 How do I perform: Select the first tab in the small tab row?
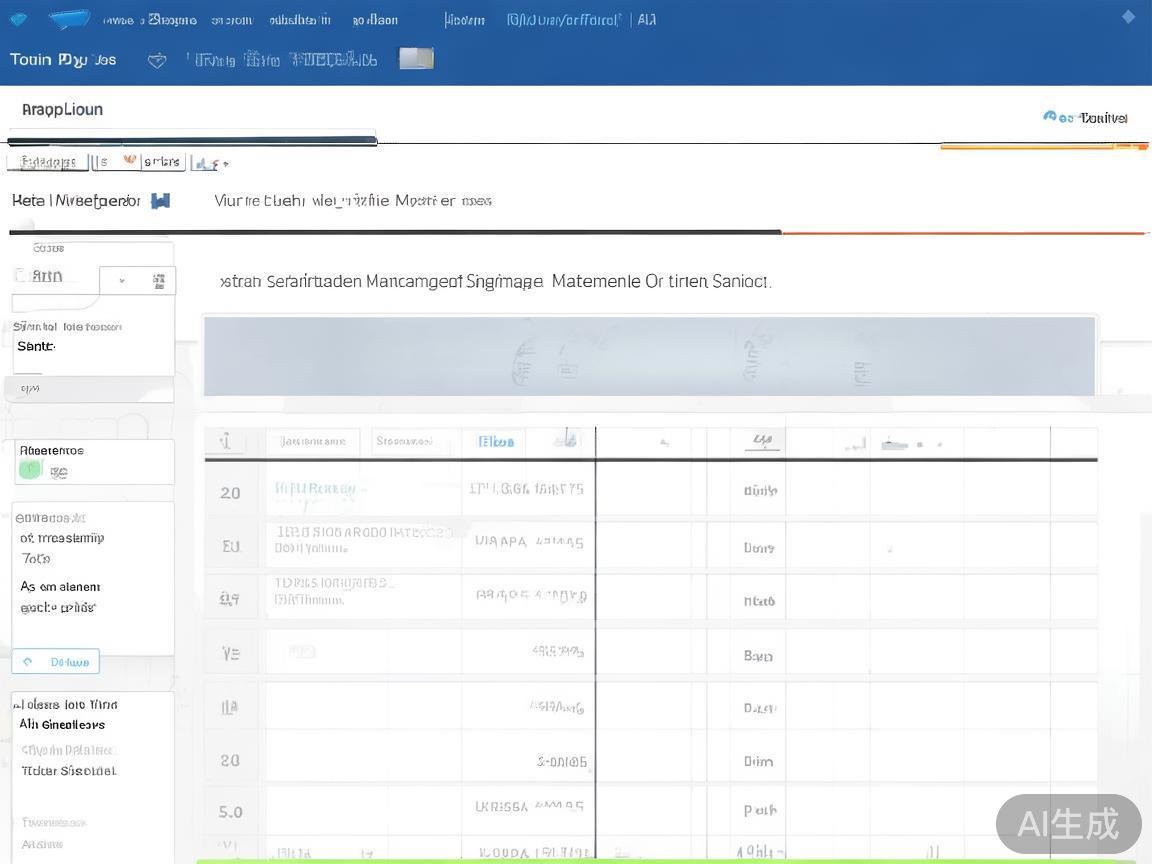48,162
